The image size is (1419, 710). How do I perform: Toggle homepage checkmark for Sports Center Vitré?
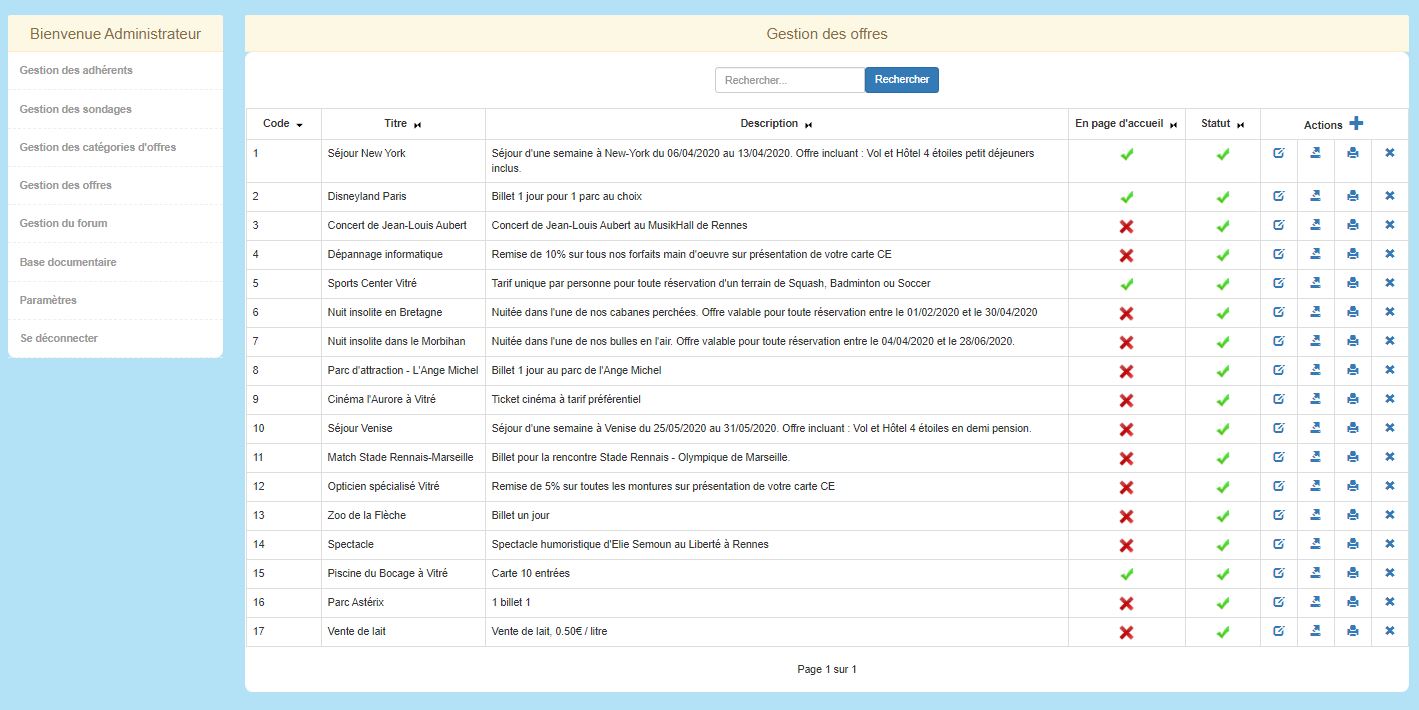point(1126,284)
